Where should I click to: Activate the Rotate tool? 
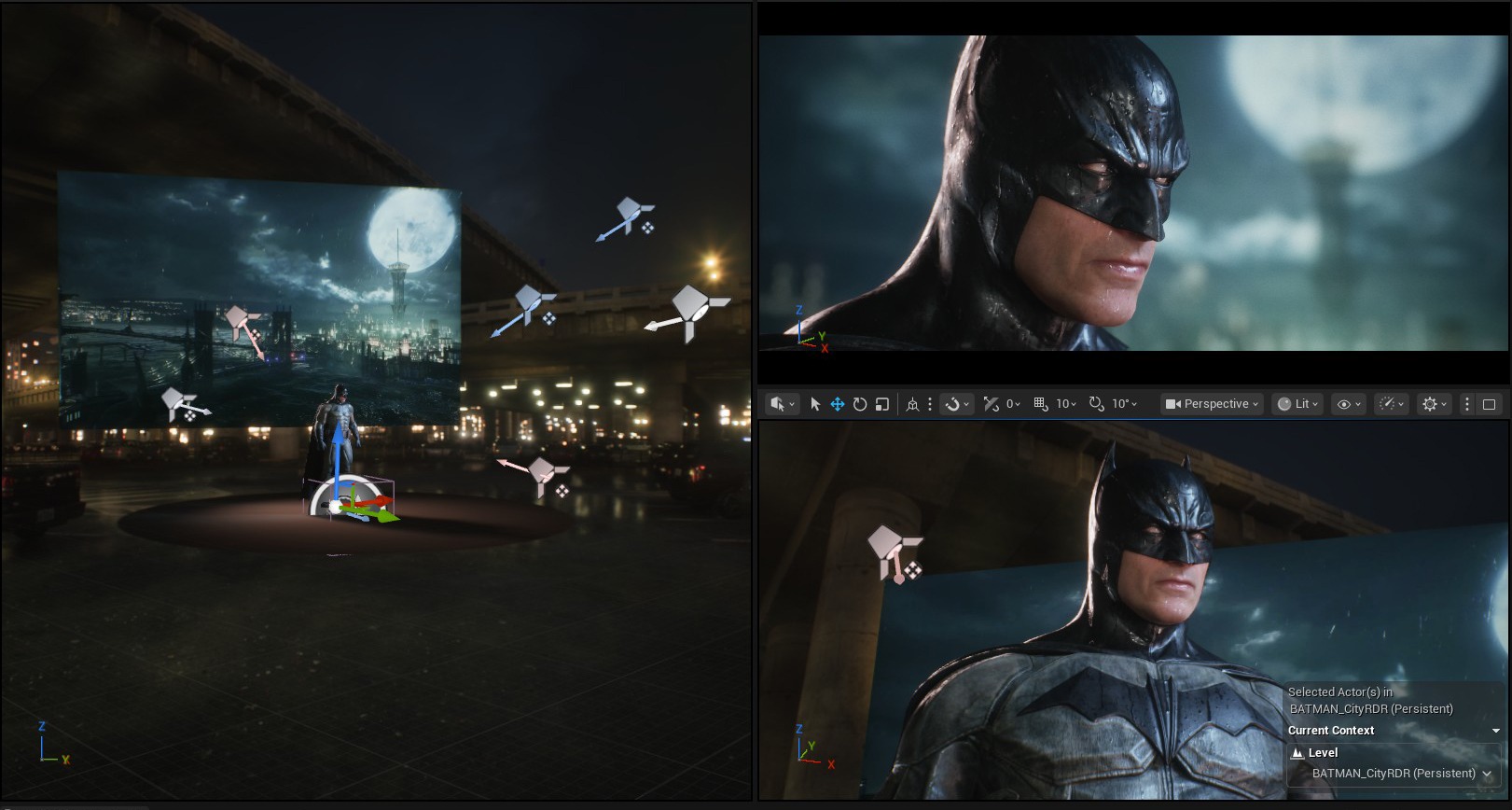point(860,404)
